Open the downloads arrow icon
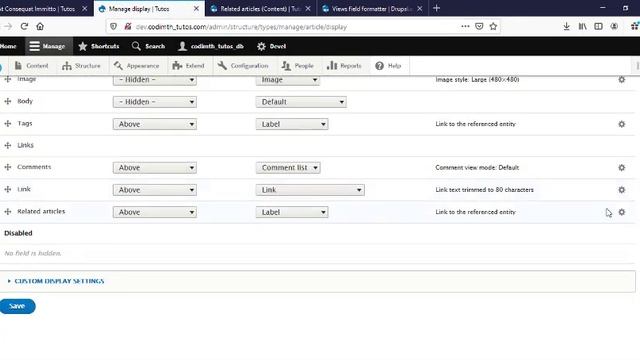Screen dimensions: 640x360 [x=566, y=27]
